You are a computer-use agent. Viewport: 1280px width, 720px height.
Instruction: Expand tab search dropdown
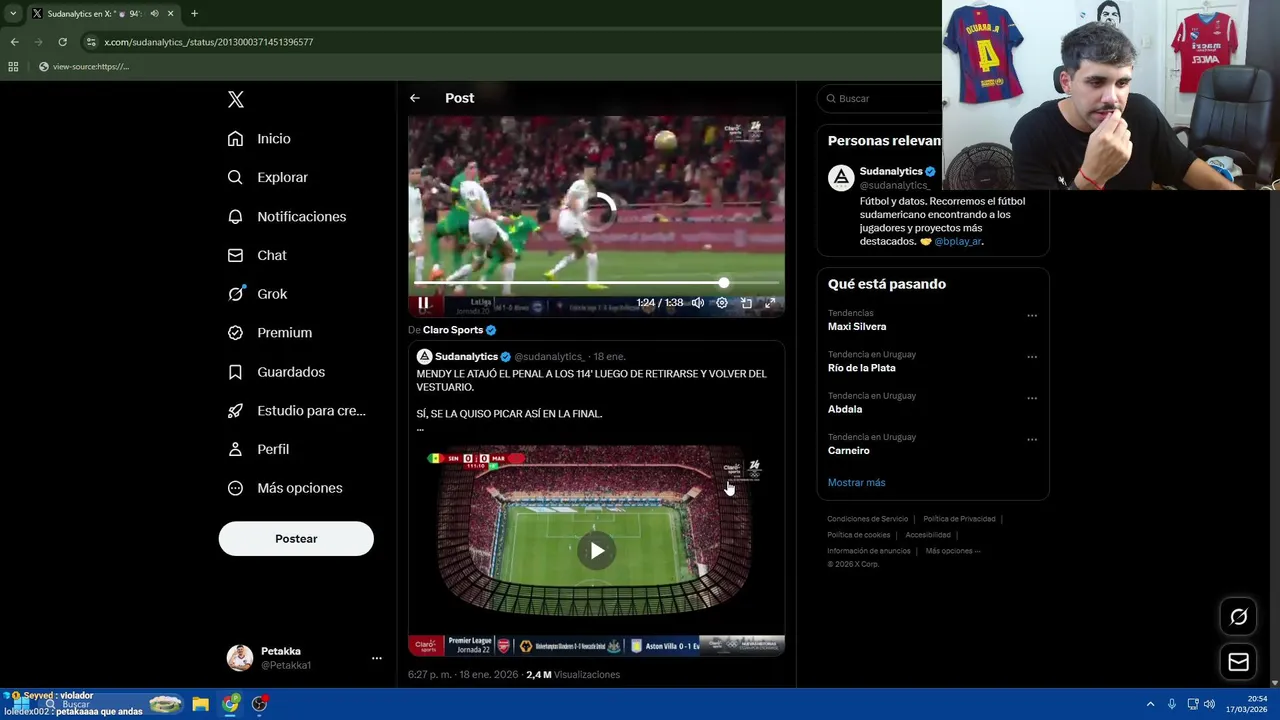[x=13, y=14]
